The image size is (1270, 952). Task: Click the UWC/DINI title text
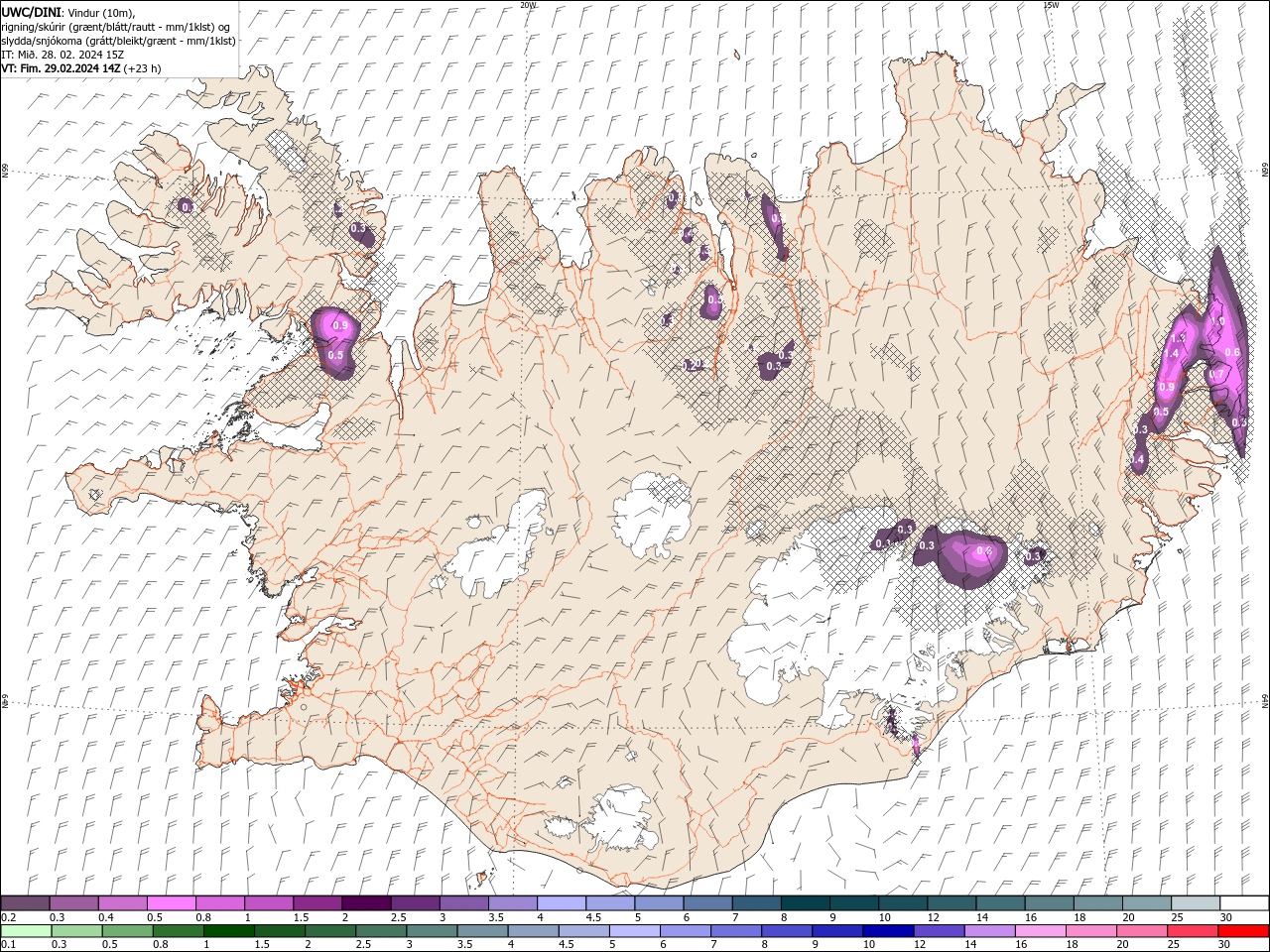32,11
